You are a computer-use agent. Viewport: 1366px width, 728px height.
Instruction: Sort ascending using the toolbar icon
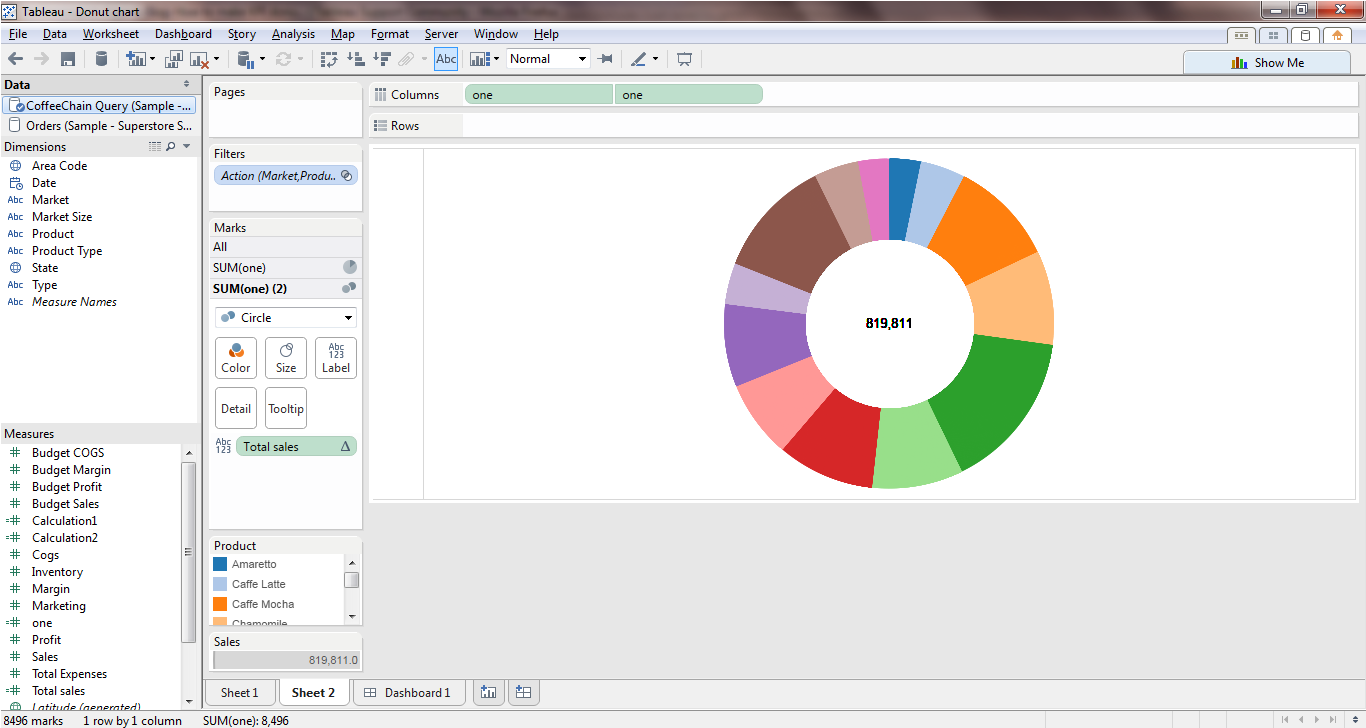click(355, 59)
